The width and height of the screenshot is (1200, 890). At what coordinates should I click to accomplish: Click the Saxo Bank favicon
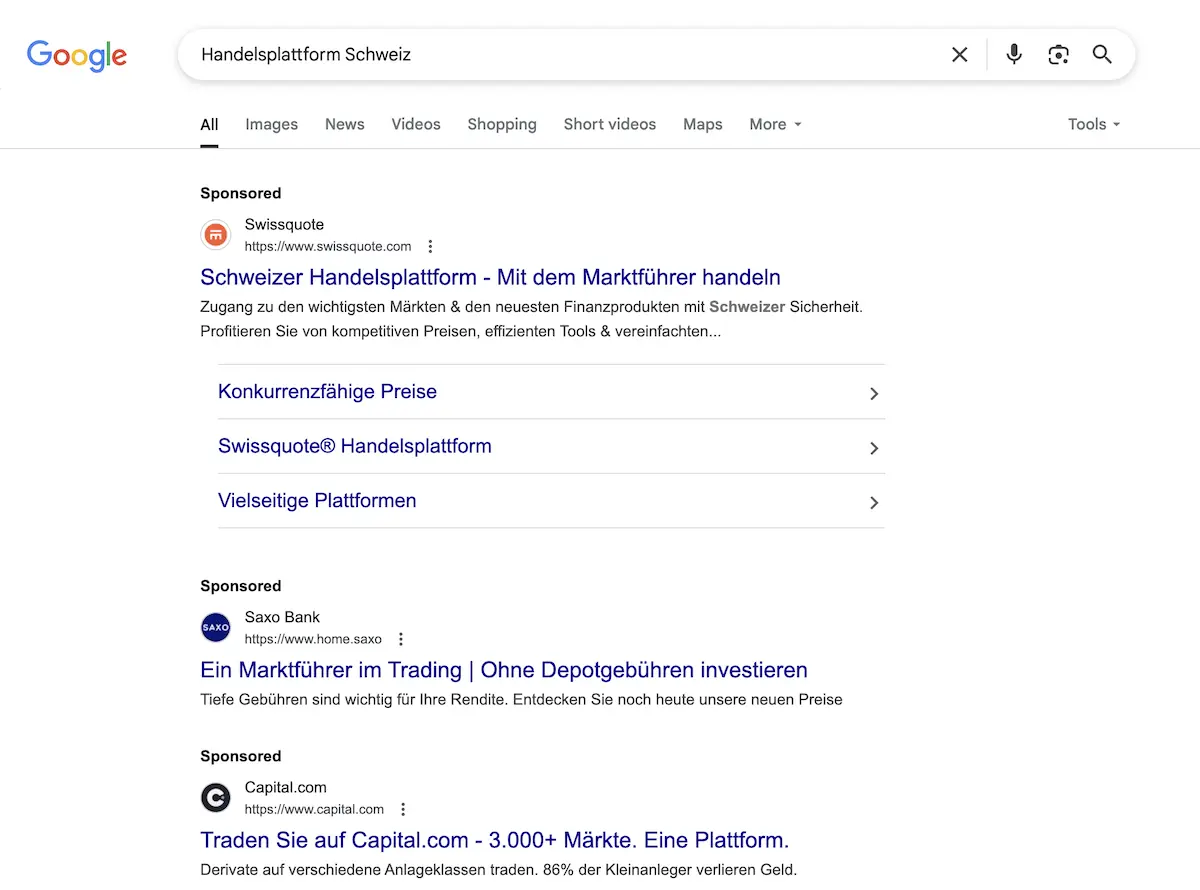pyautogui.click(x=216, y=628)
